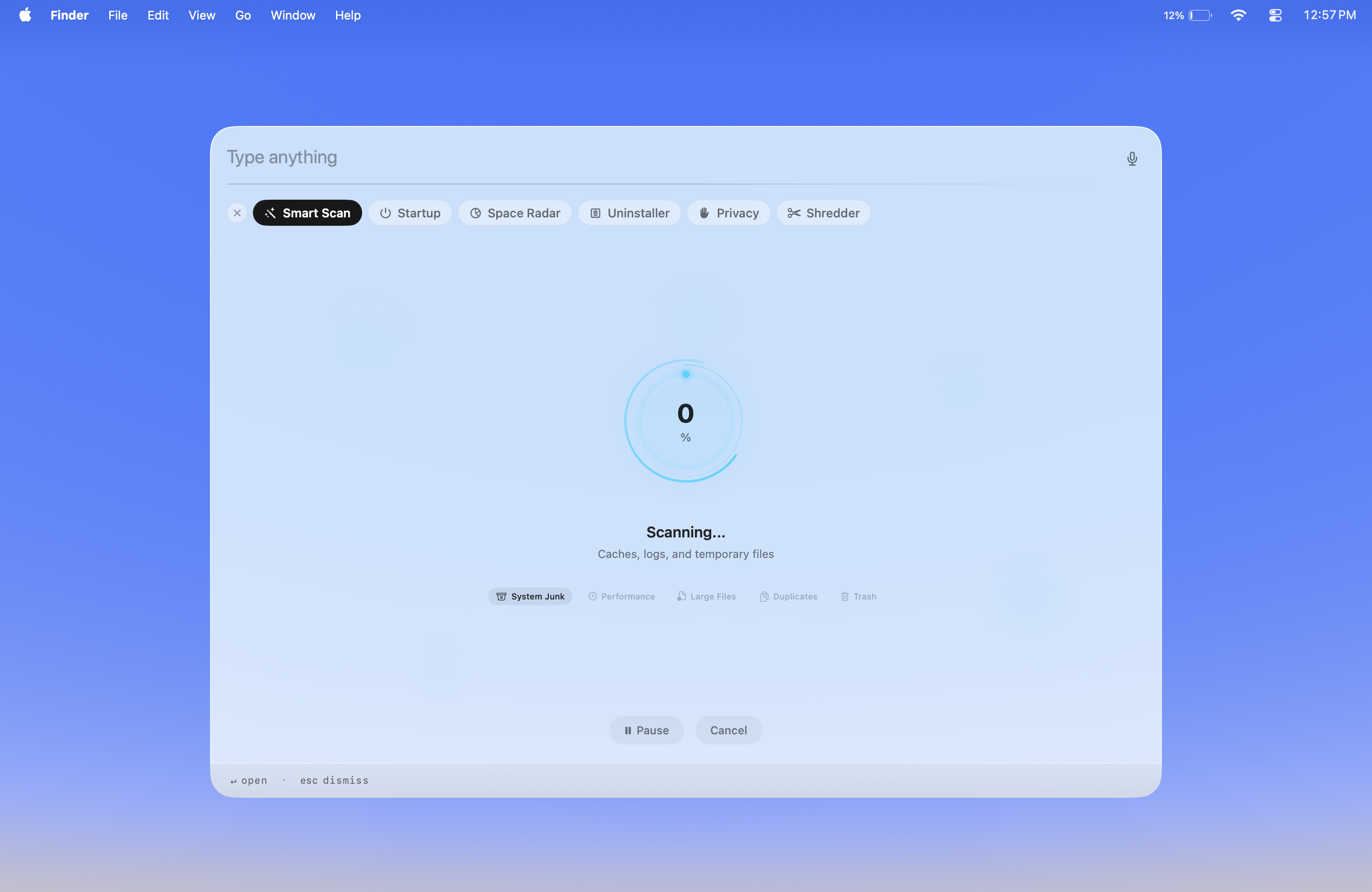Open the Go menu

(243, 15)
